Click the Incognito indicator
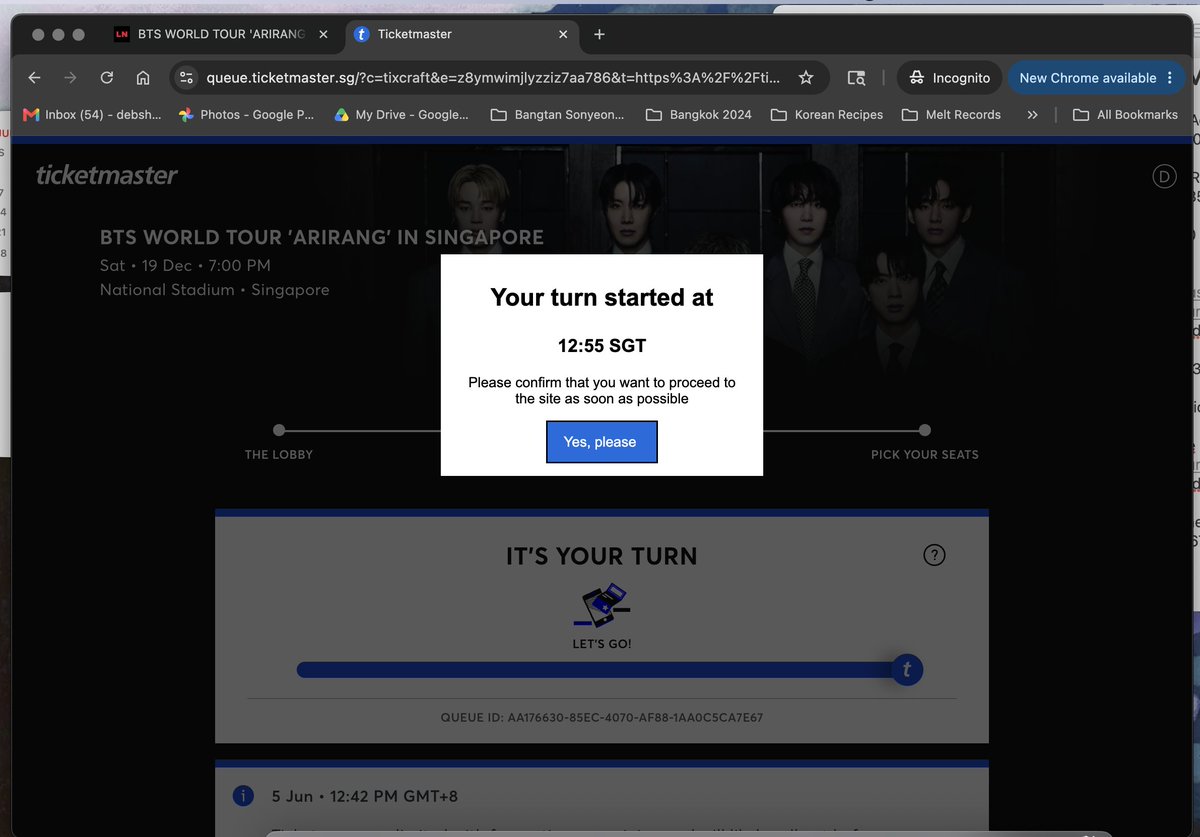 coord(948,78)
